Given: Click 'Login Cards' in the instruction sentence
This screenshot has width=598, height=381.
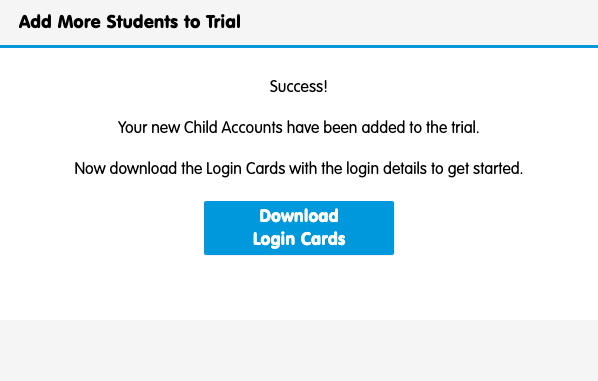Looking at the screenshot, I should click(x=246, y=168).
